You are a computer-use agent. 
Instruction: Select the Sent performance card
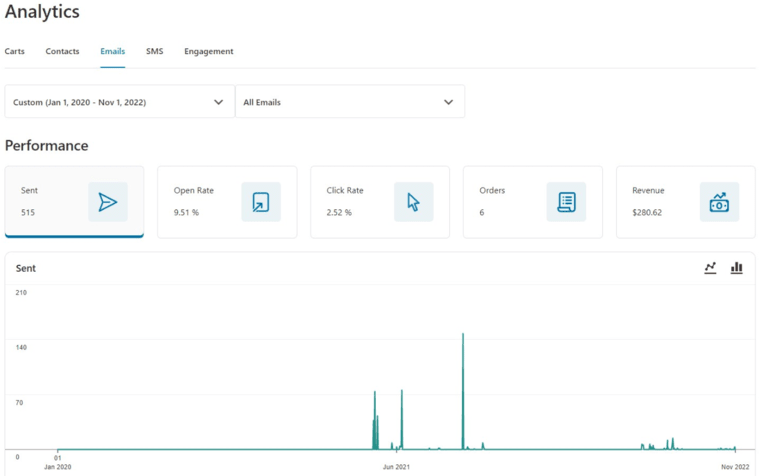(74, 202)
